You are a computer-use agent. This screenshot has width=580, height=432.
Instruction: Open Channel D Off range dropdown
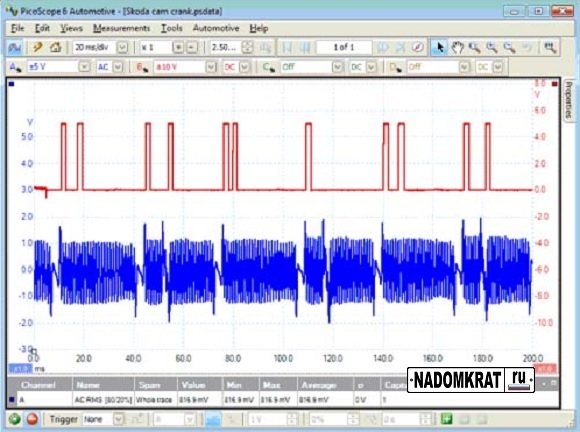pos(464,67)
